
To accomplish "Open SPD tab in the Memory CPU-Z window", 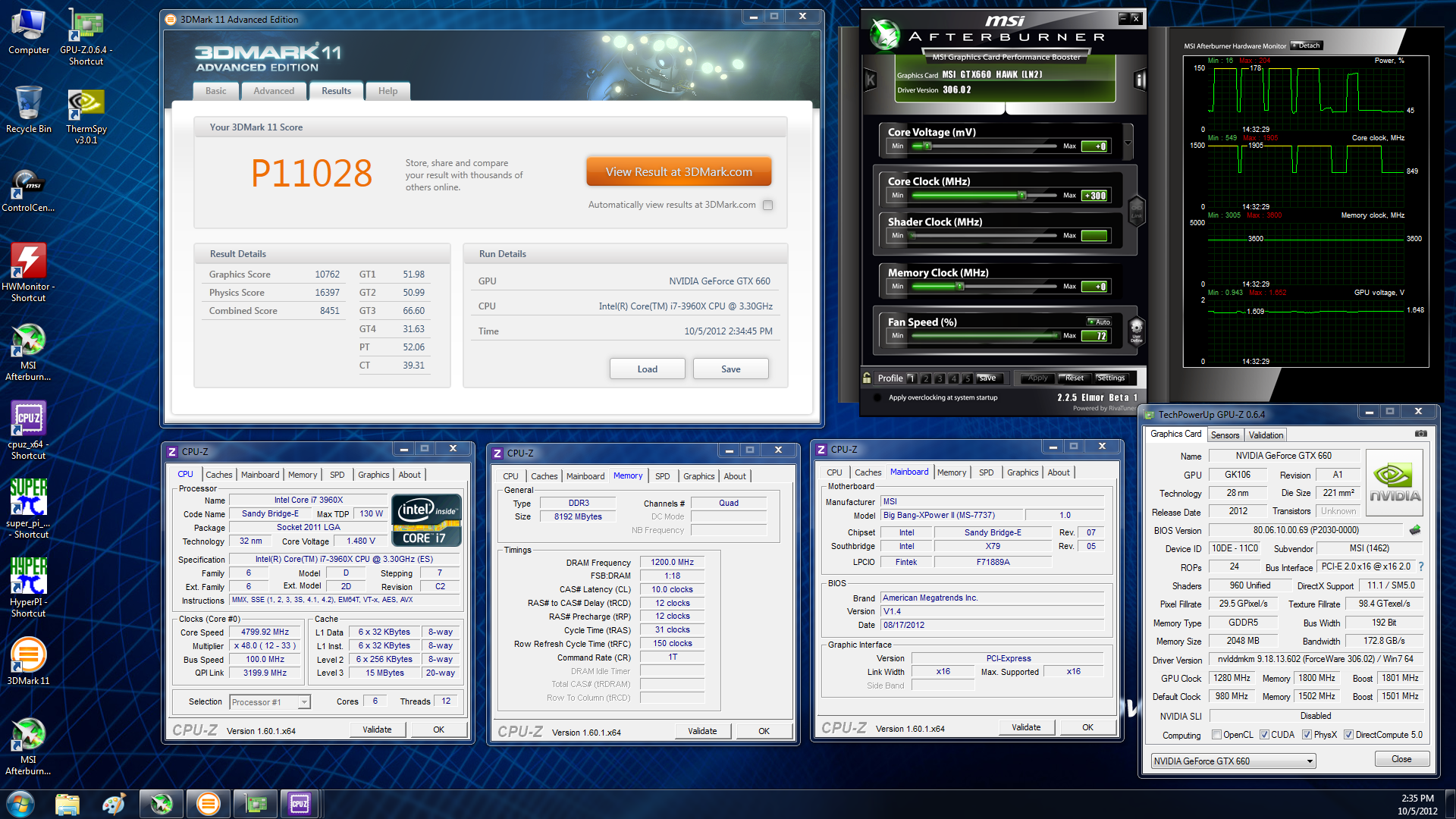I will click(662, 476).
